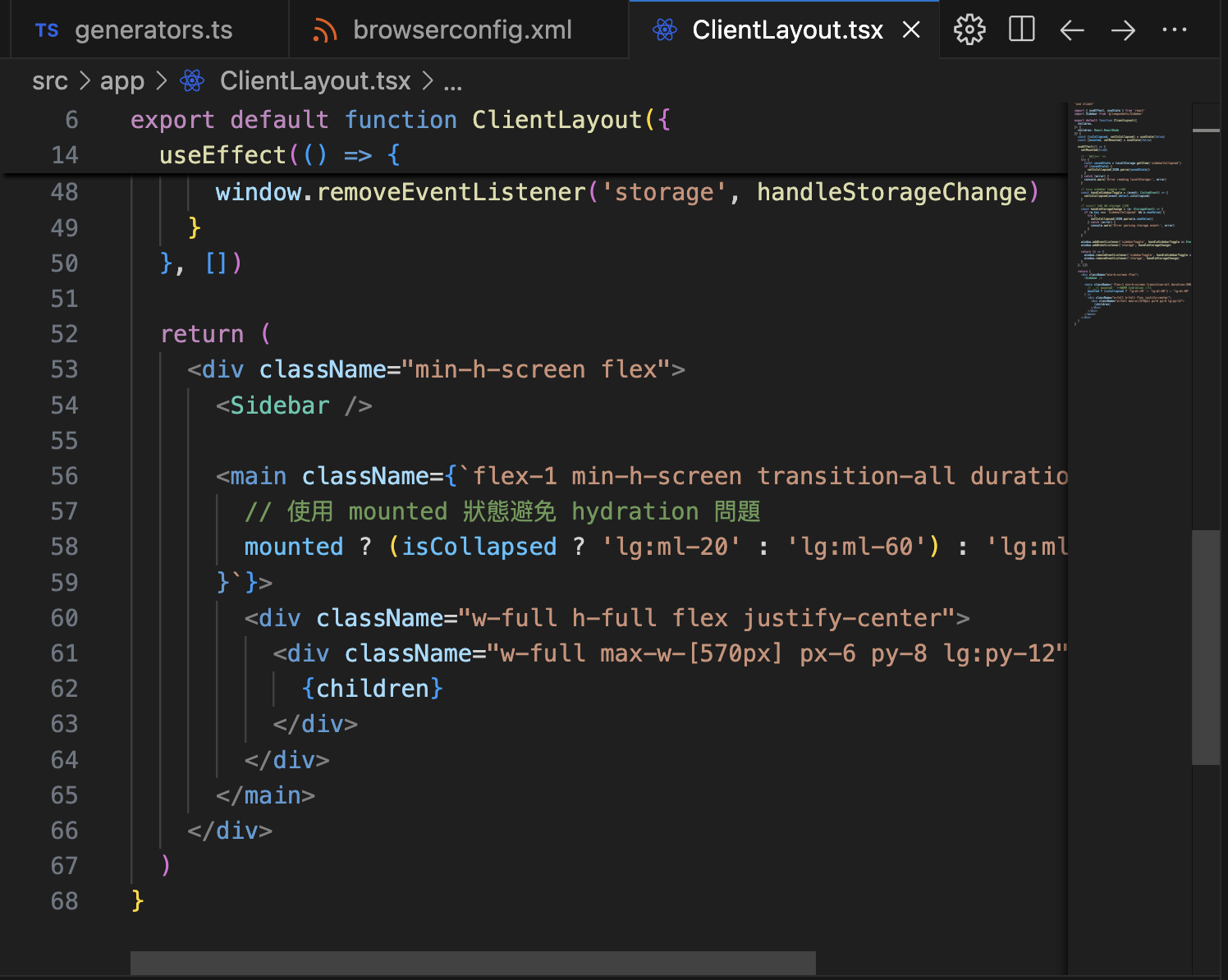Go back with the left arrow icon

tap(1072, 30)
